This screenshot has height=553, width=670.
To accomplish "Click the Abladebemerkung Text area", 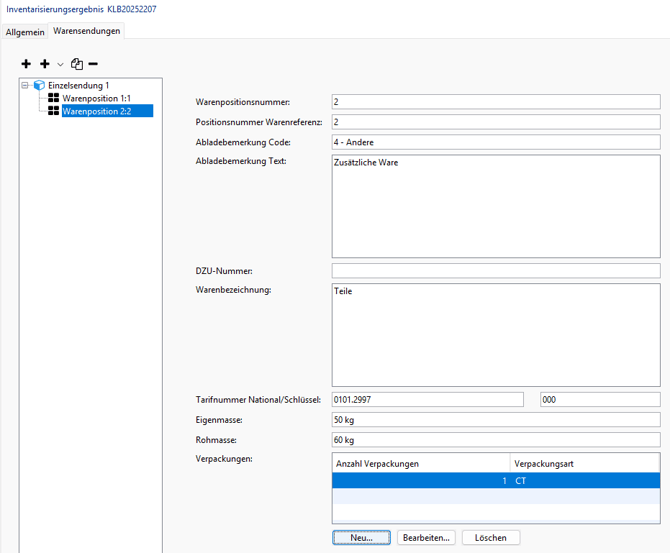I will pos(496,206).
